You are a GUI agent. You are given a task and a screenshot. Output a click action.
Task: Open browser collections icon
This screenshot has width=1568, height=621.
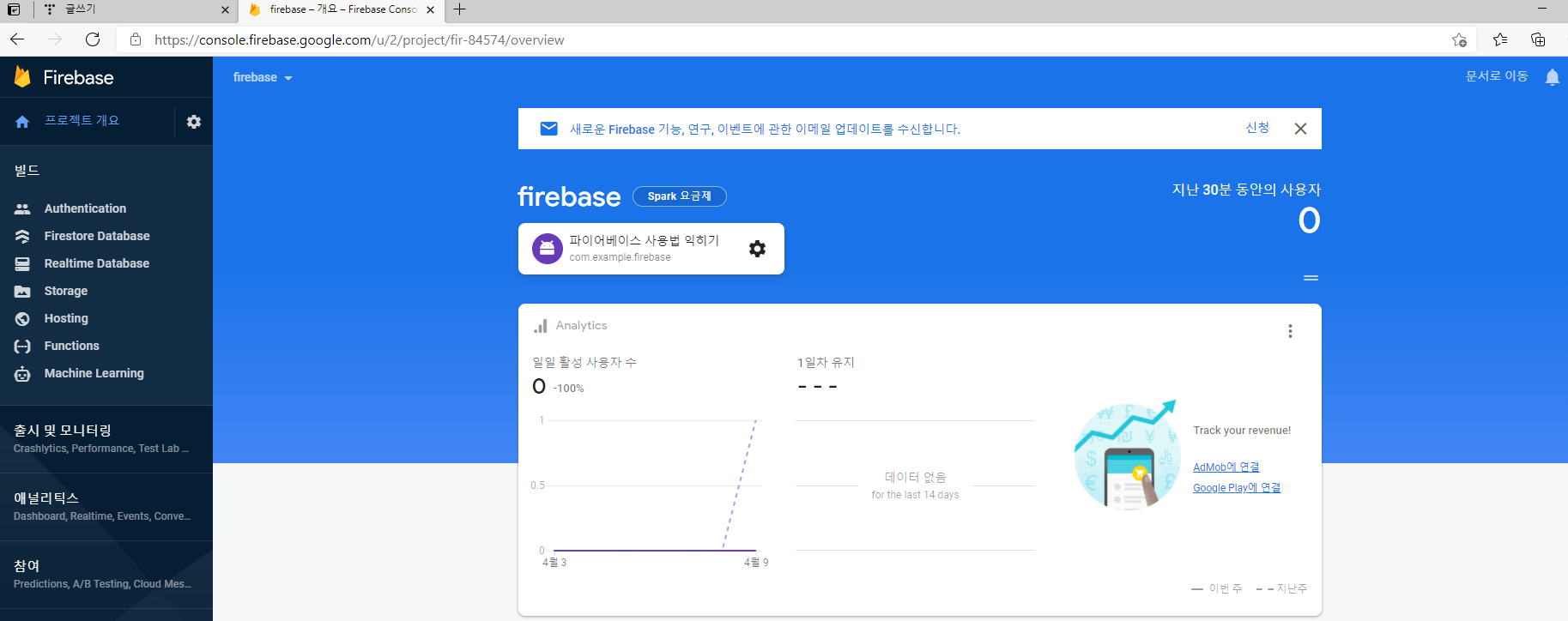[1538, 39]
